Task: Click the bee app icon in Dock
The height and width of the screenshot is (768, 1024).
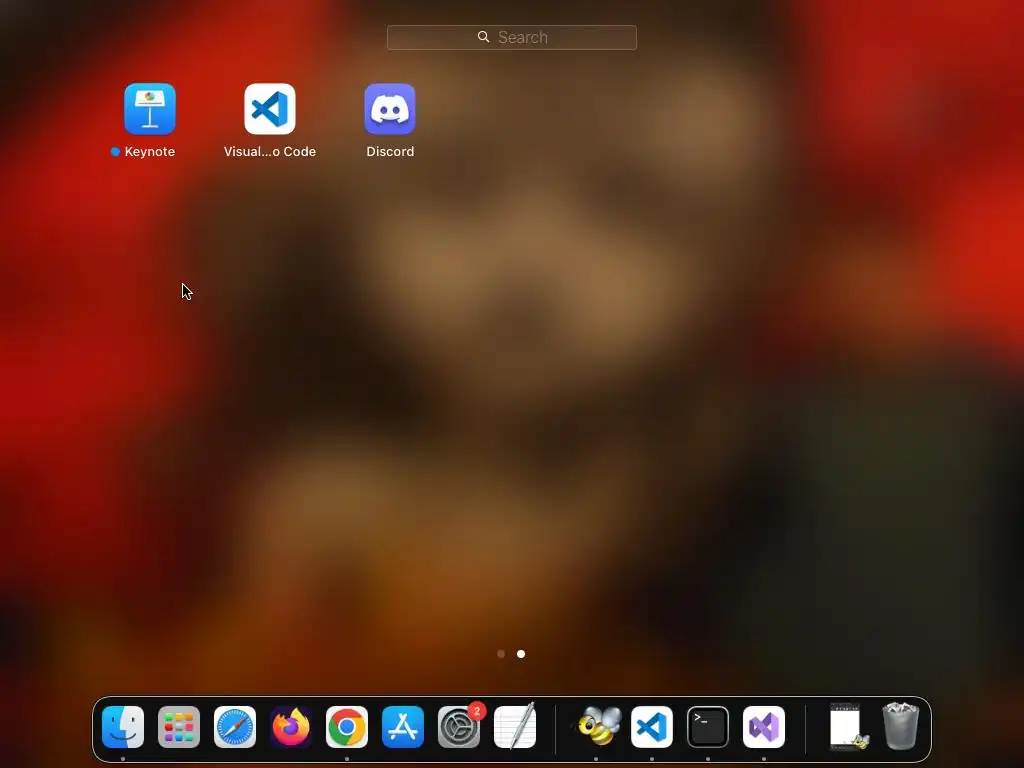Action: [598, 726]
